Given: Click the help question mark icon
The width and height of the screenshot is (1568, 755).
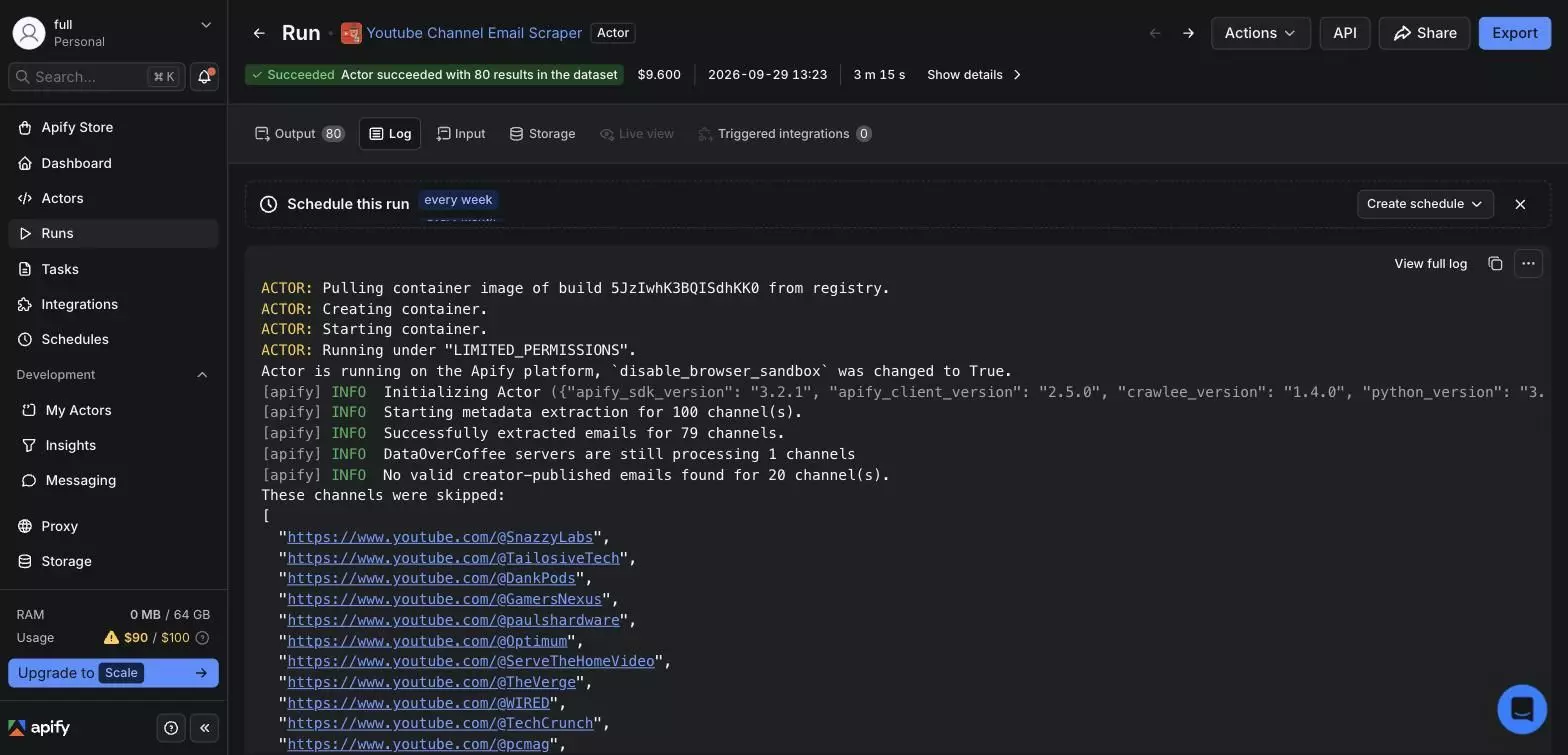Looking at the screenshot, I should tap(171, 728).
